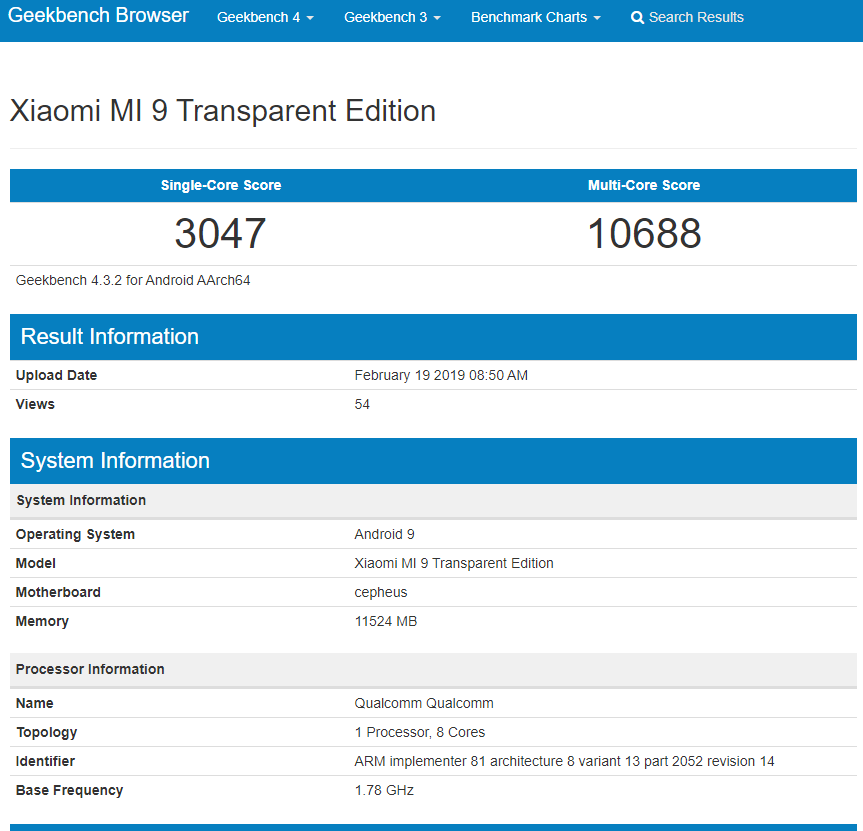This screenshot has height=831, width=863.
Task: Click the Xiaomi MI 9 Transparent Edition heading
Action: [223, 111]
